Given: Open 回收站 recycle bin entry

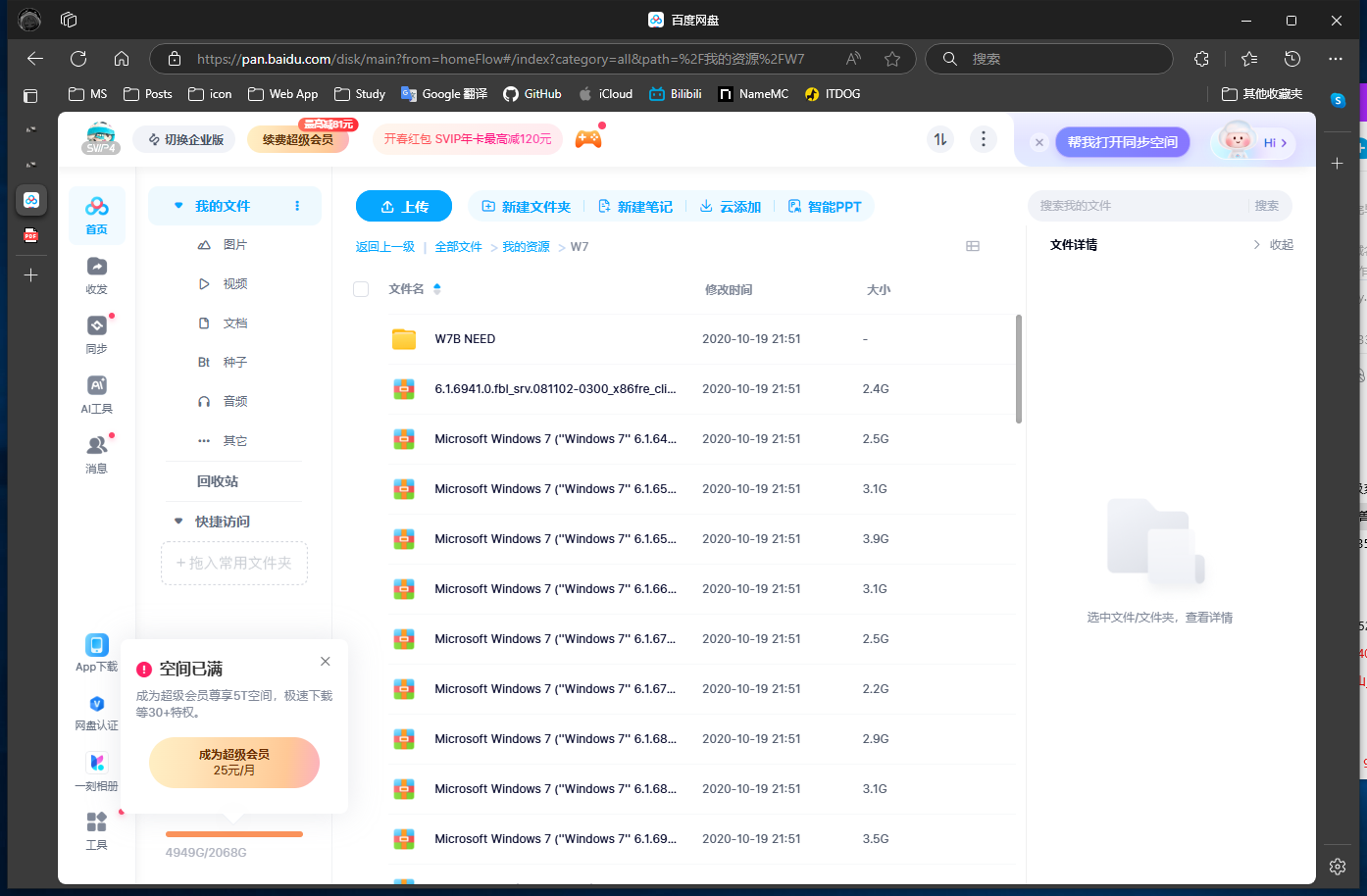Looking at the screenshot, I should [218, 481].
